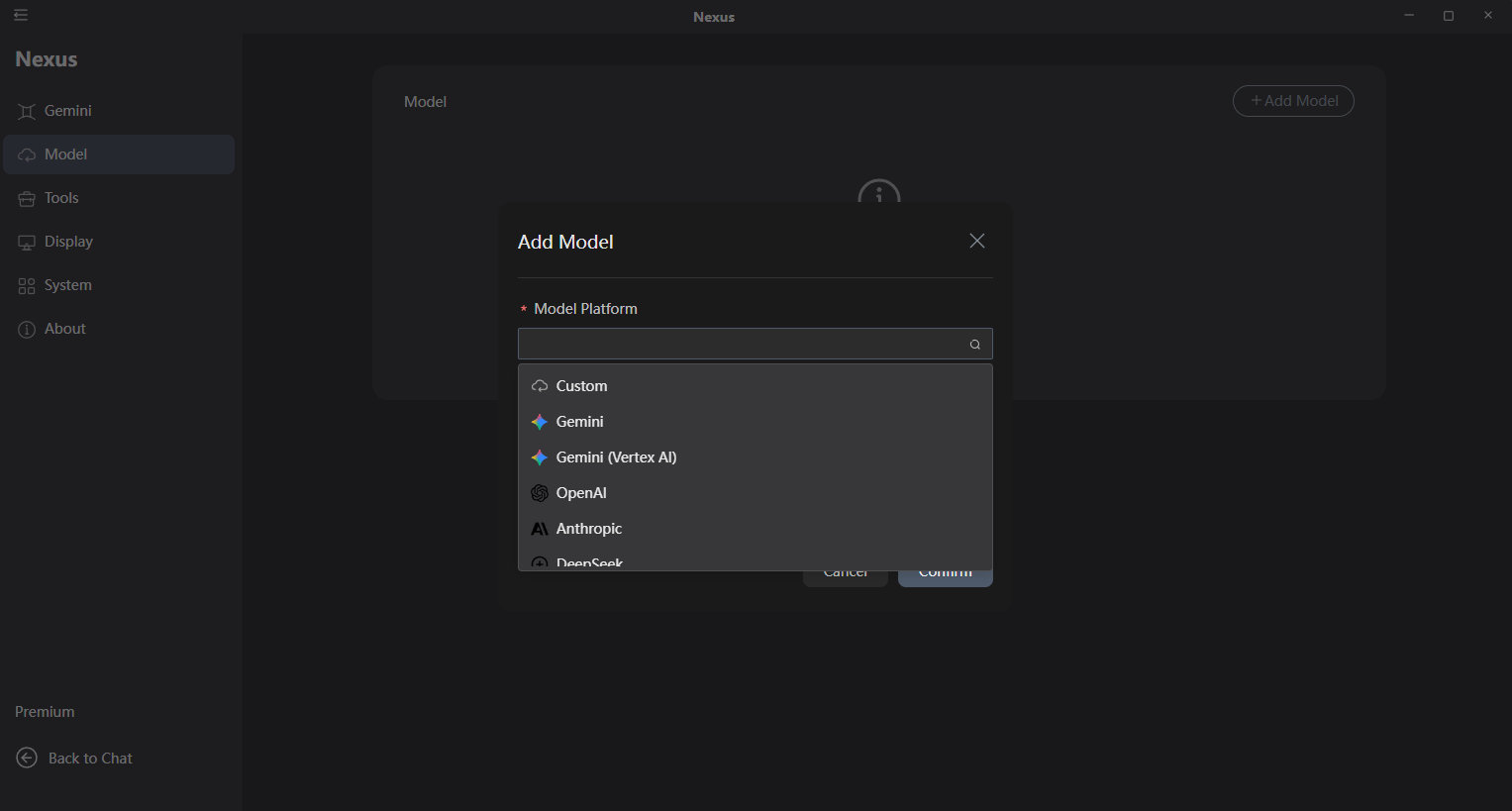1512x811 pixels.
Task: Open the About info icon
Action: [26, 328]
